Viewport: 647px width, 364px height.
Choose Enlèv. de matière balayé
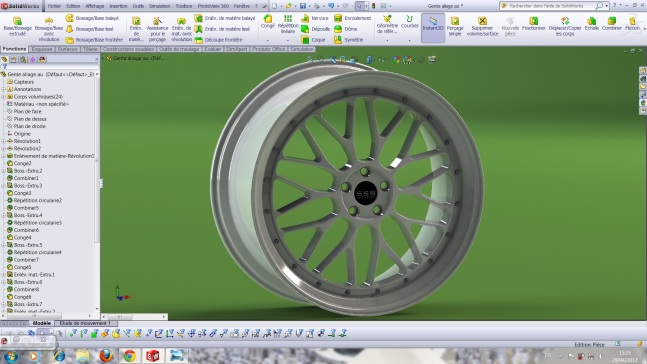[225, 18]
